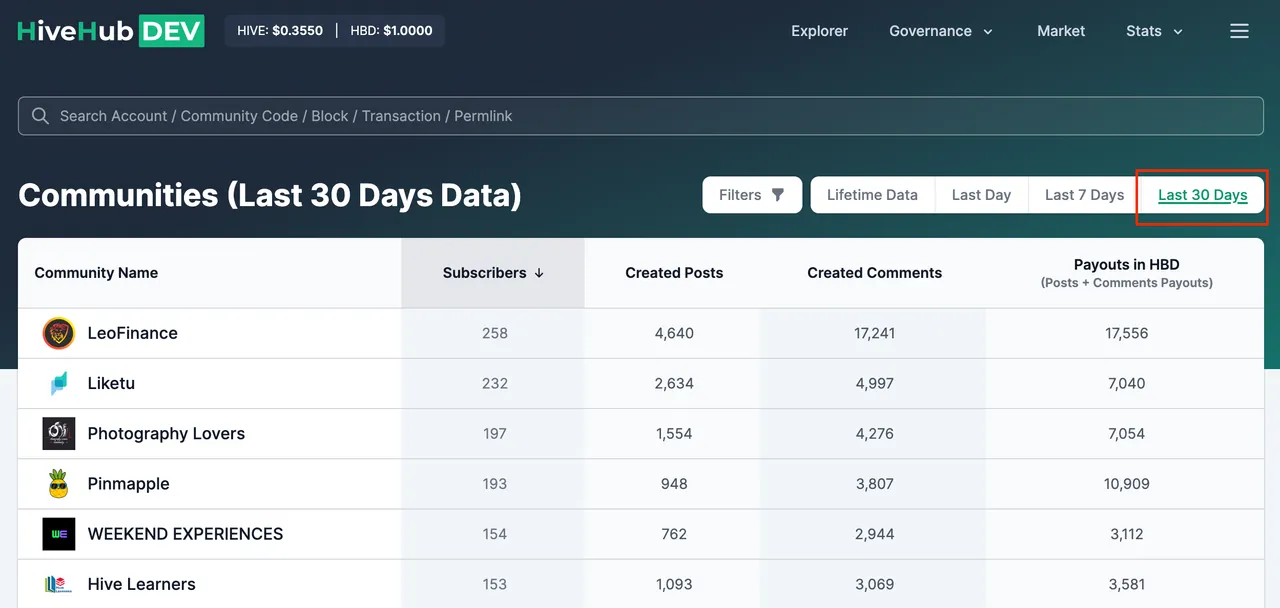Switch to Last Day tab
The height and width of the screenshot is (608, 1280).
[x=981, y=195]
